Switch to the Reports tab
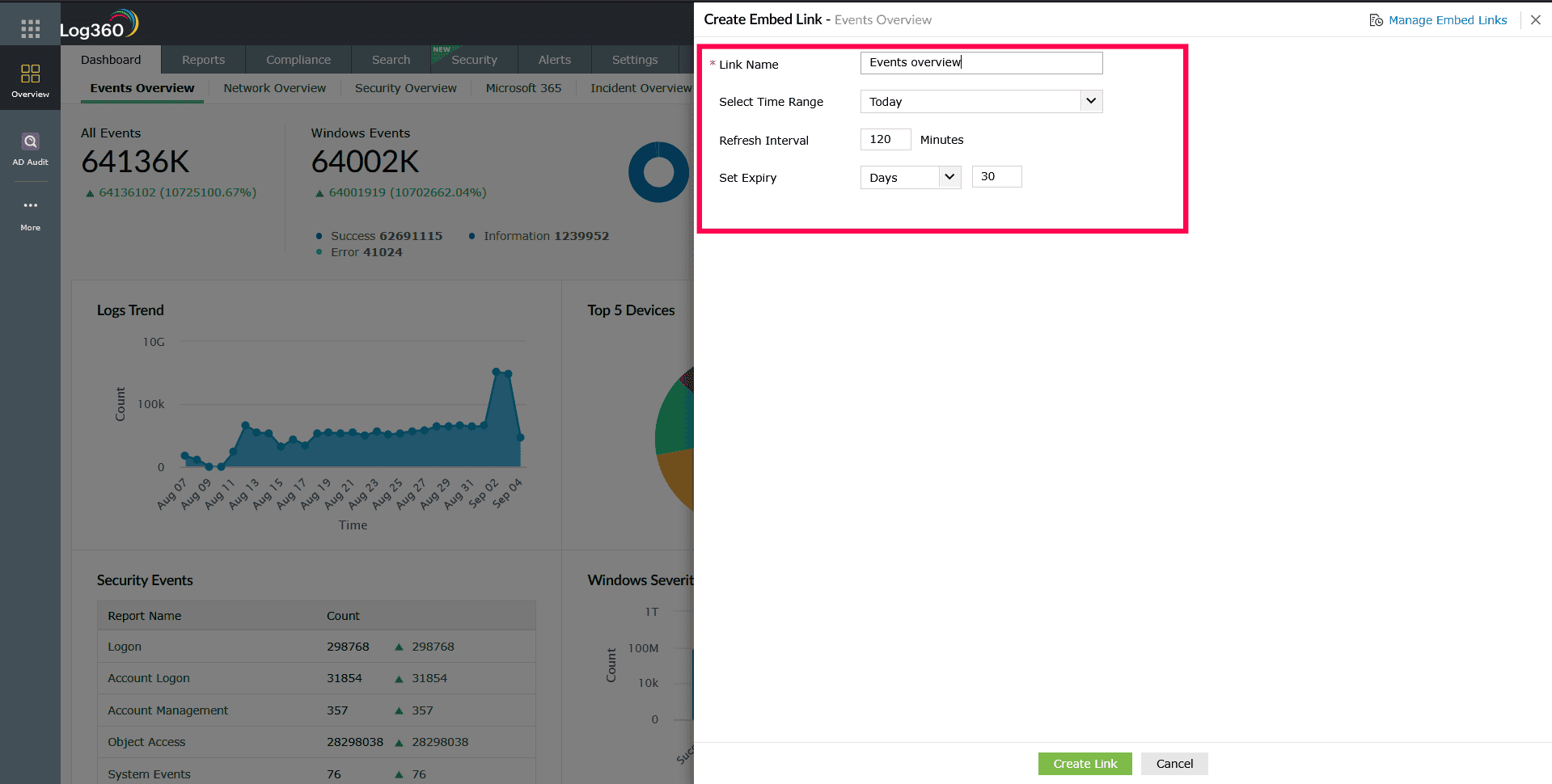 (x=203, y=59)
